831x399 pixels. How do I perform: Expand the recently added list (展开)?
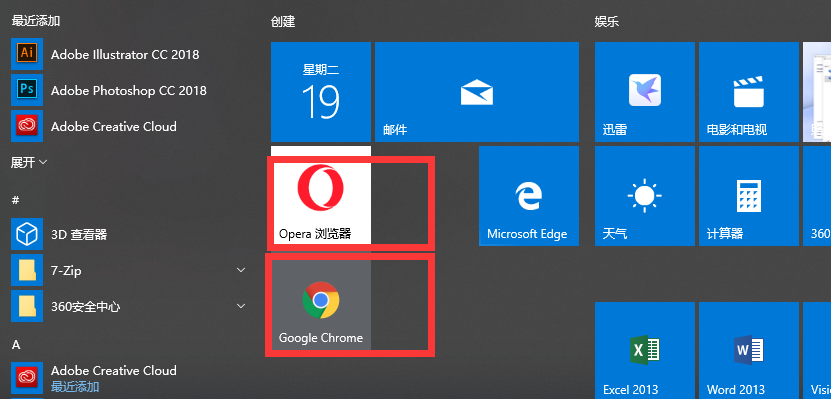[x=29, y=162]
